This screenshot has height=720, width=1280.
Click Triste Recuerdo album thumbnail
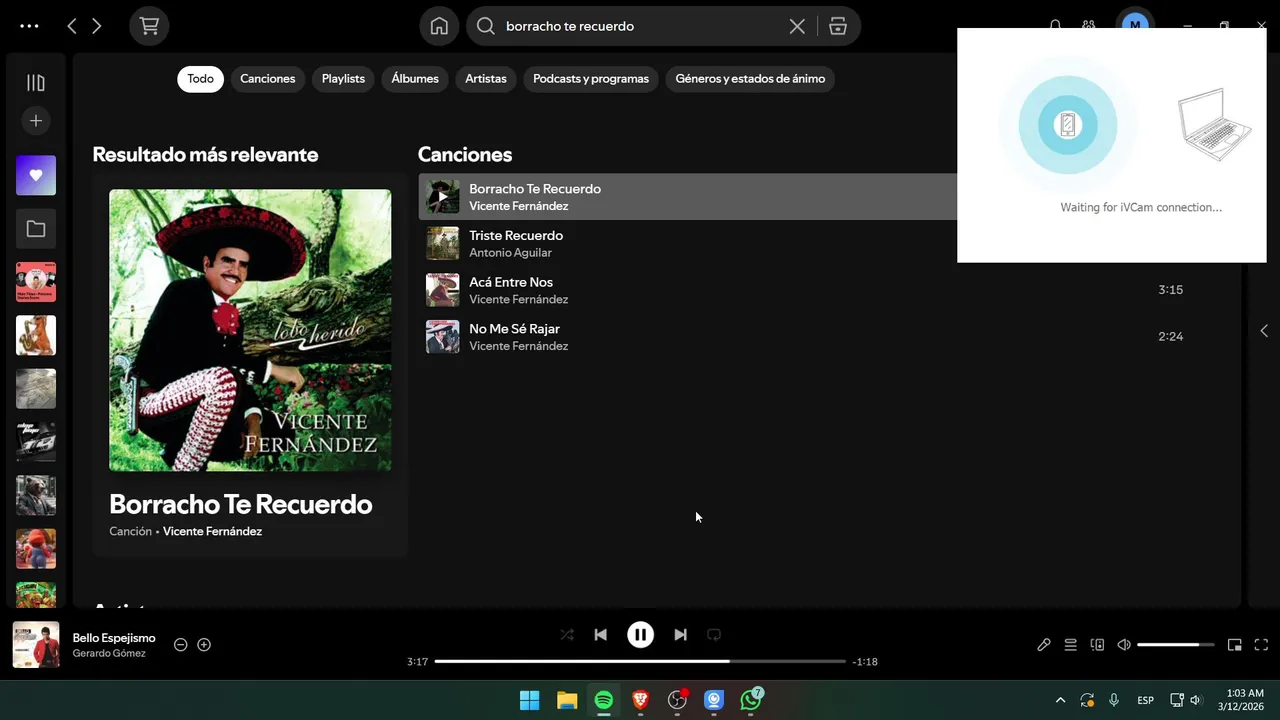443,243
